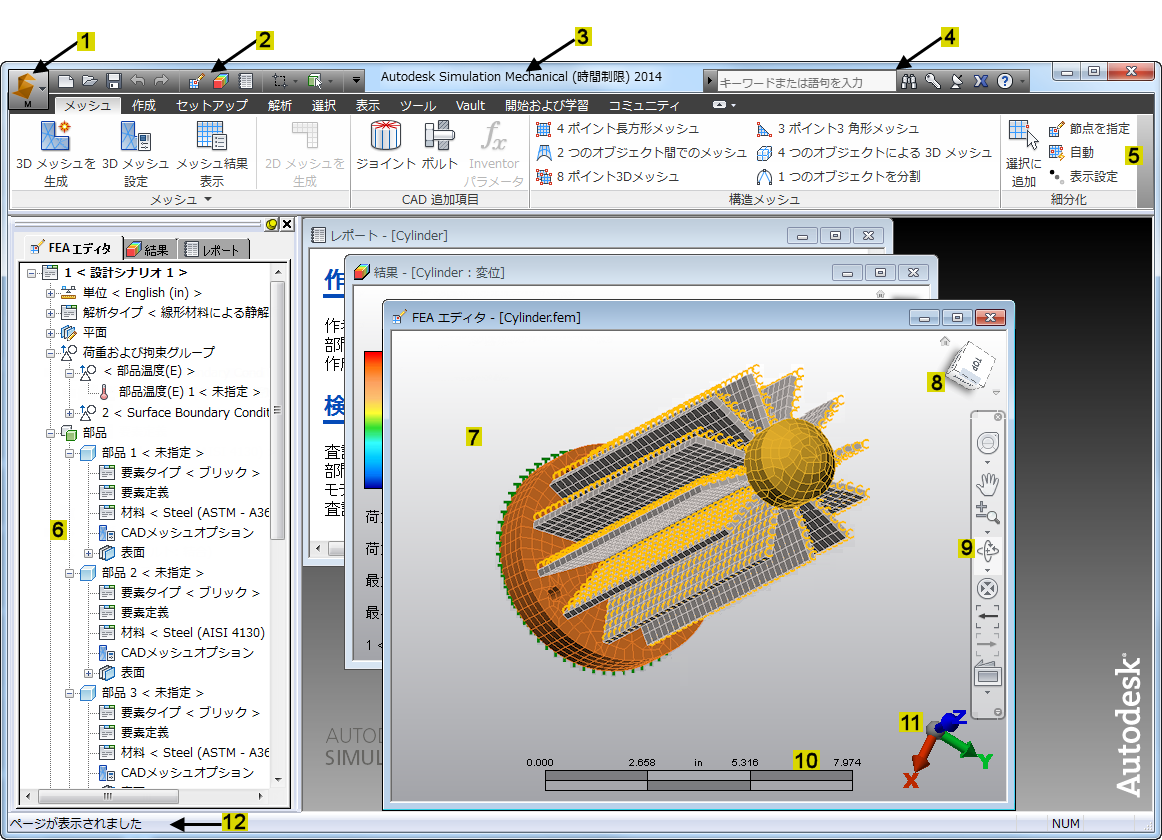The width and height of the screenshot is (1162, 840).
Task: Expand the 解析タイプ tree node
Action: pos(50,313)
